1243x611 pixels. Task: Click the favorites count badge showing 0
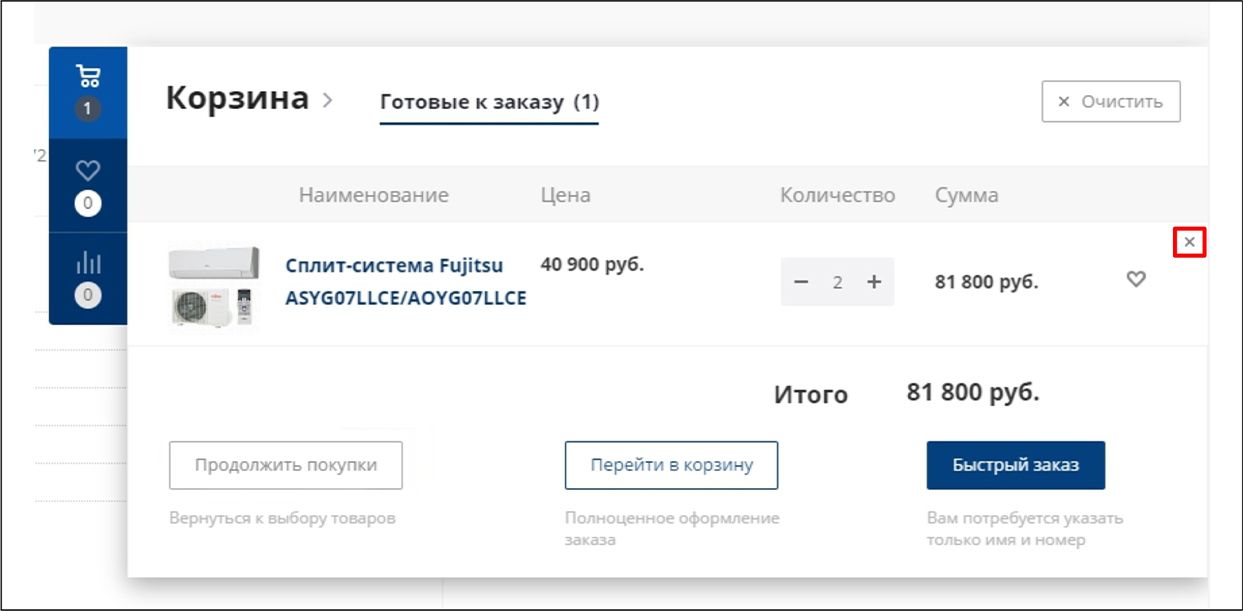click(88, 204)
